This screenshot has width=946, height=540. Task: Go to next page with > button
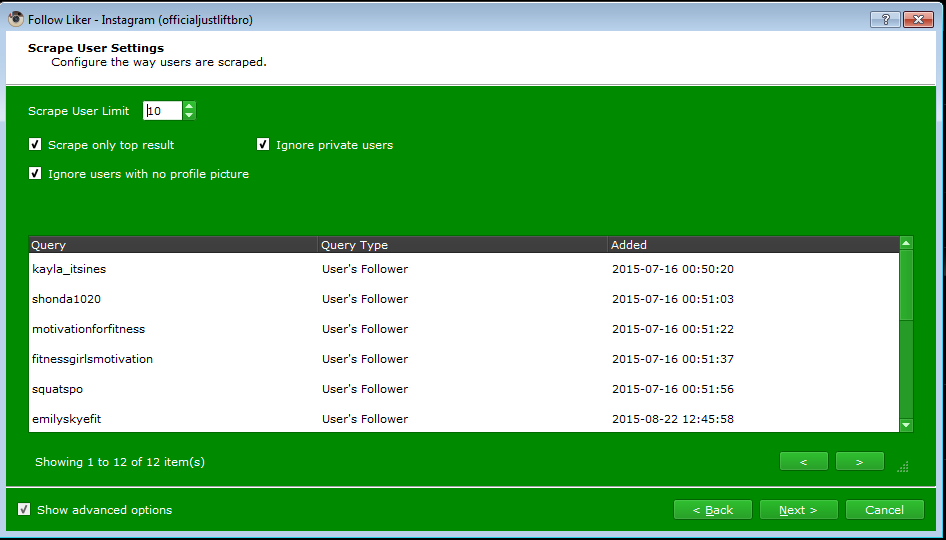pyautogui.click(x=860, y=462)
